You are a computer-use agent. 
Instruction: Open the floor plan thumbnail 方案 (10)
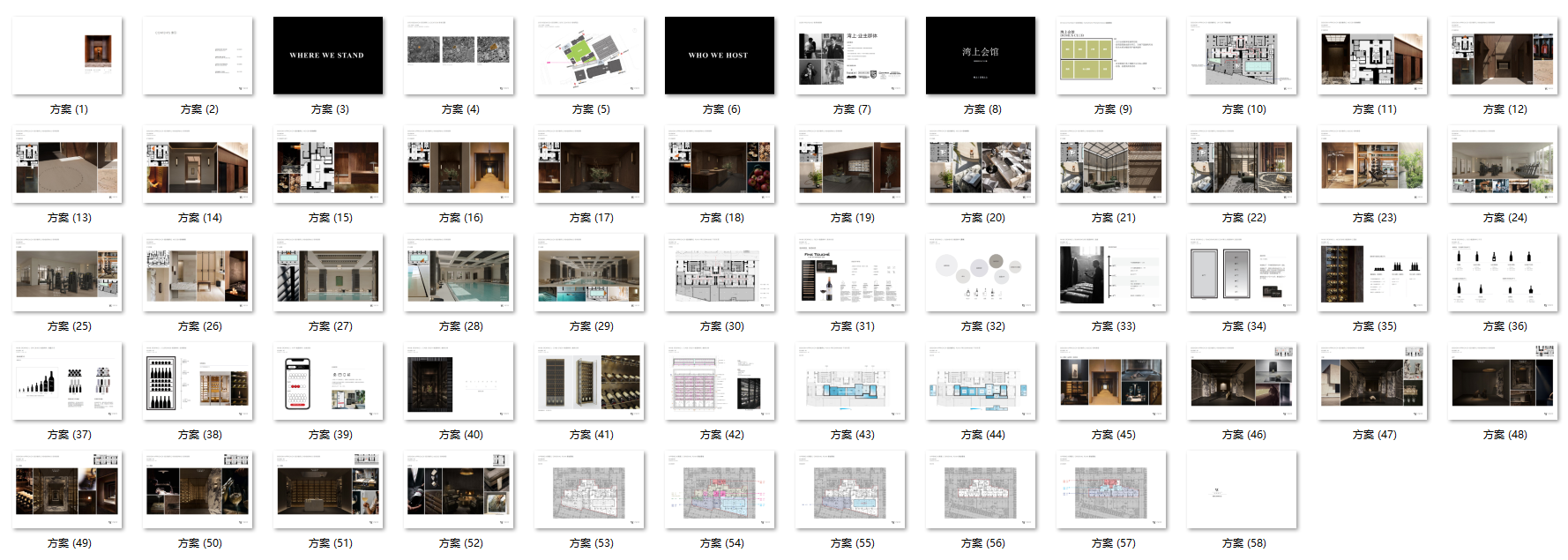tap(1242, 56)
